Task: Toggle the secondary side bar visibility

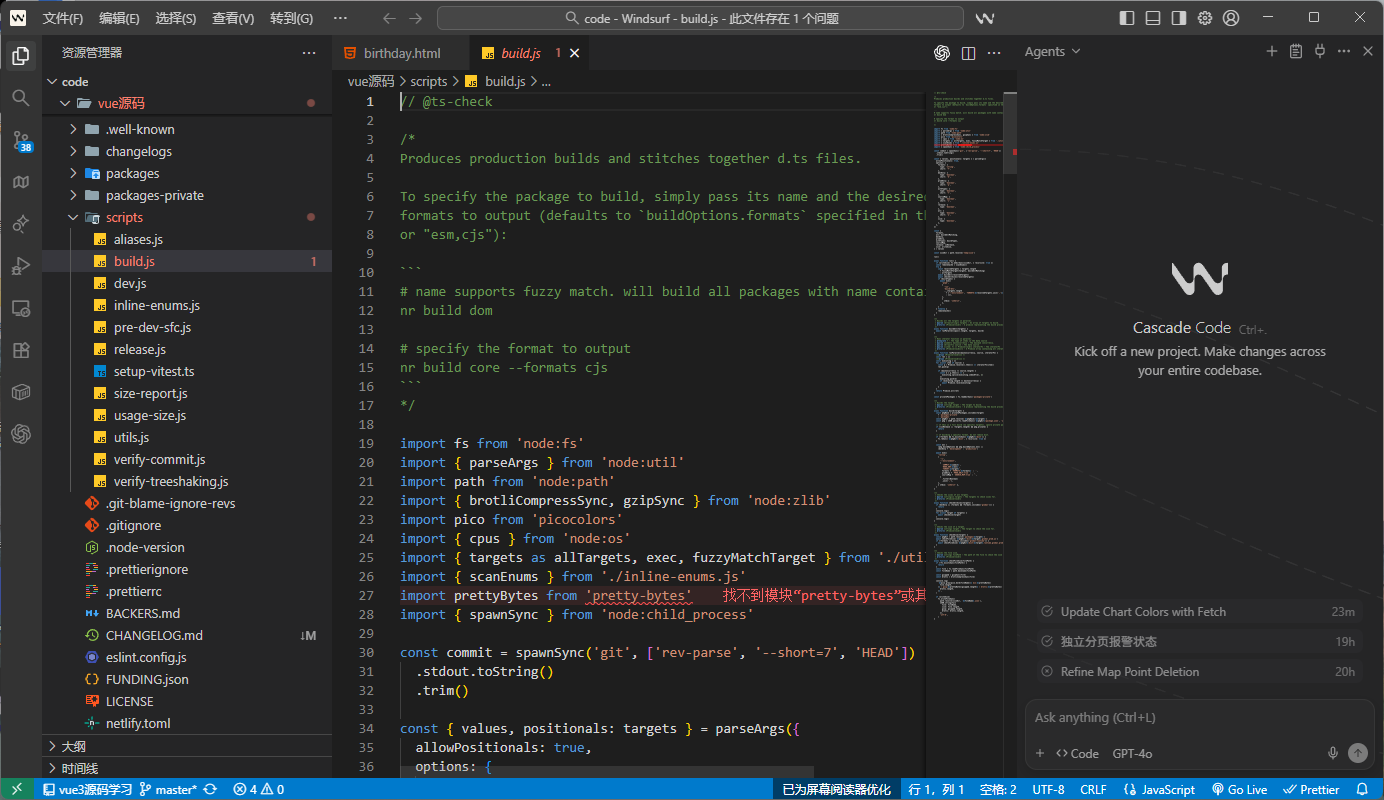Action: click(x=1179, y=18)
